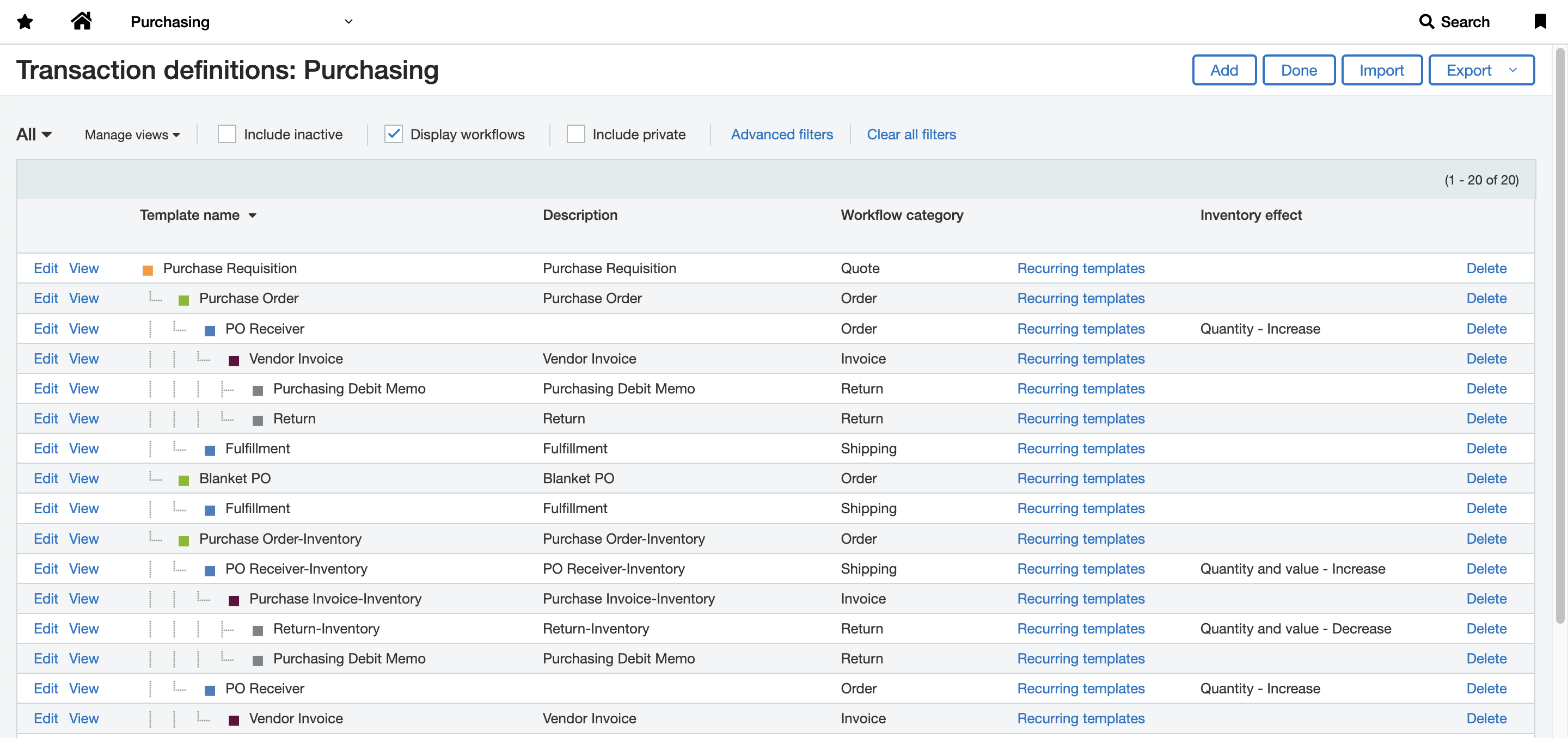Click the orange workflow icon beside Purchase Requisition

tap(148, 269)
